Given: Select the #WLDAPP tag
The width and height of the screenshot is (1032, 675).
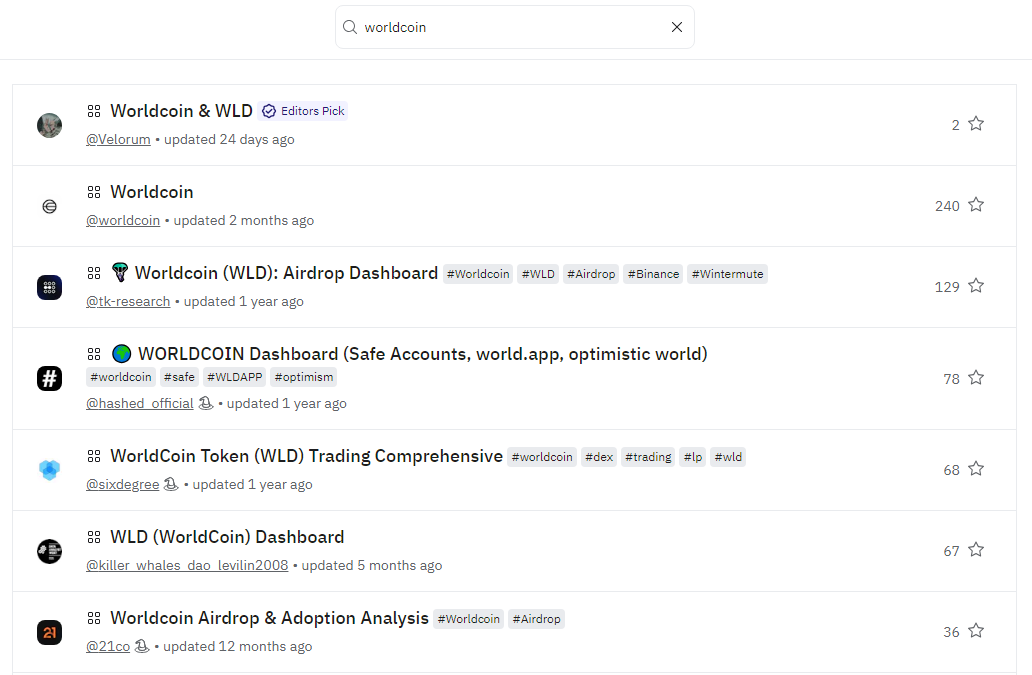Looking at the screenshot, I should 234,377.
